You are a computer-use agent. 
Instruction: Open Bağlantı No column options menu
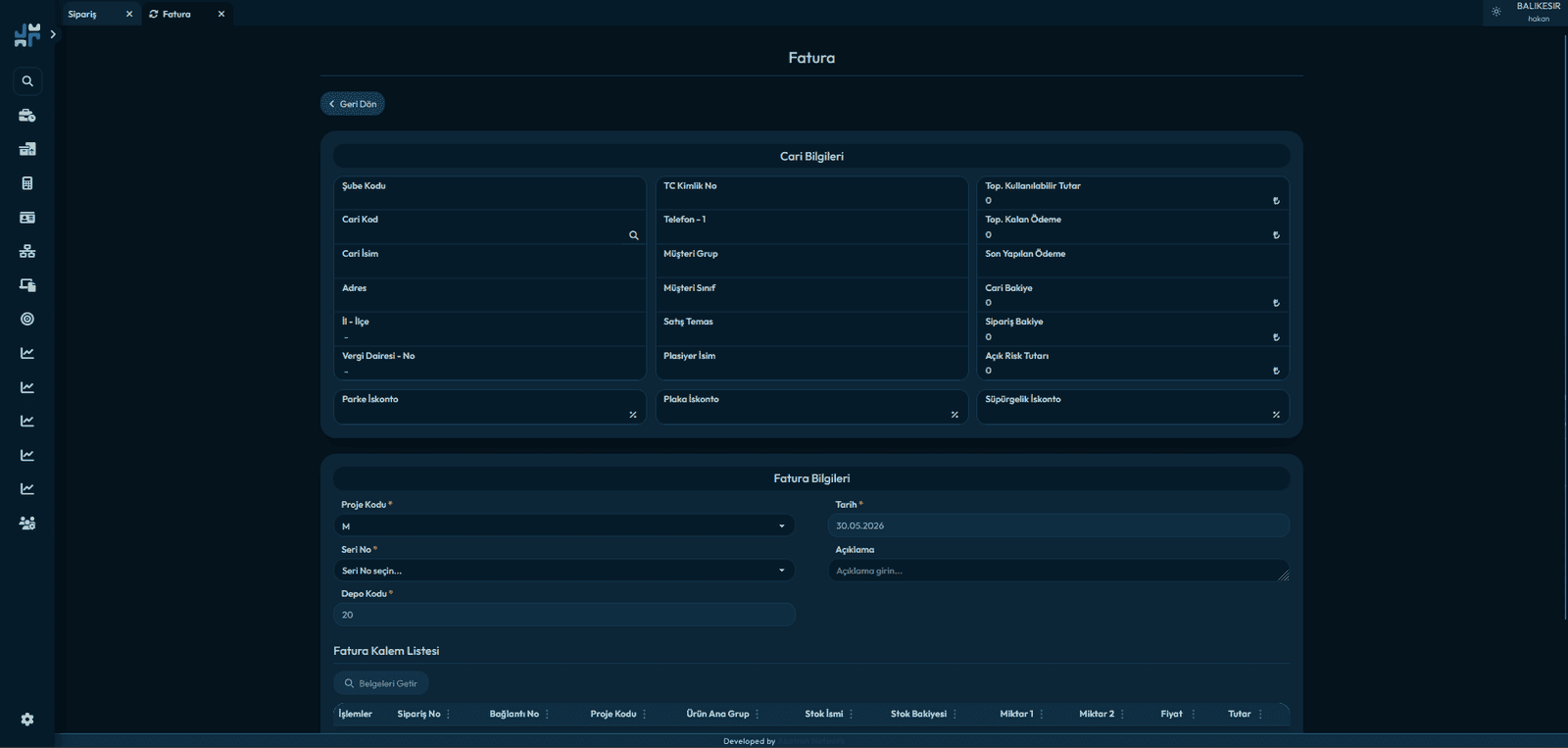[x=547, y=714]
